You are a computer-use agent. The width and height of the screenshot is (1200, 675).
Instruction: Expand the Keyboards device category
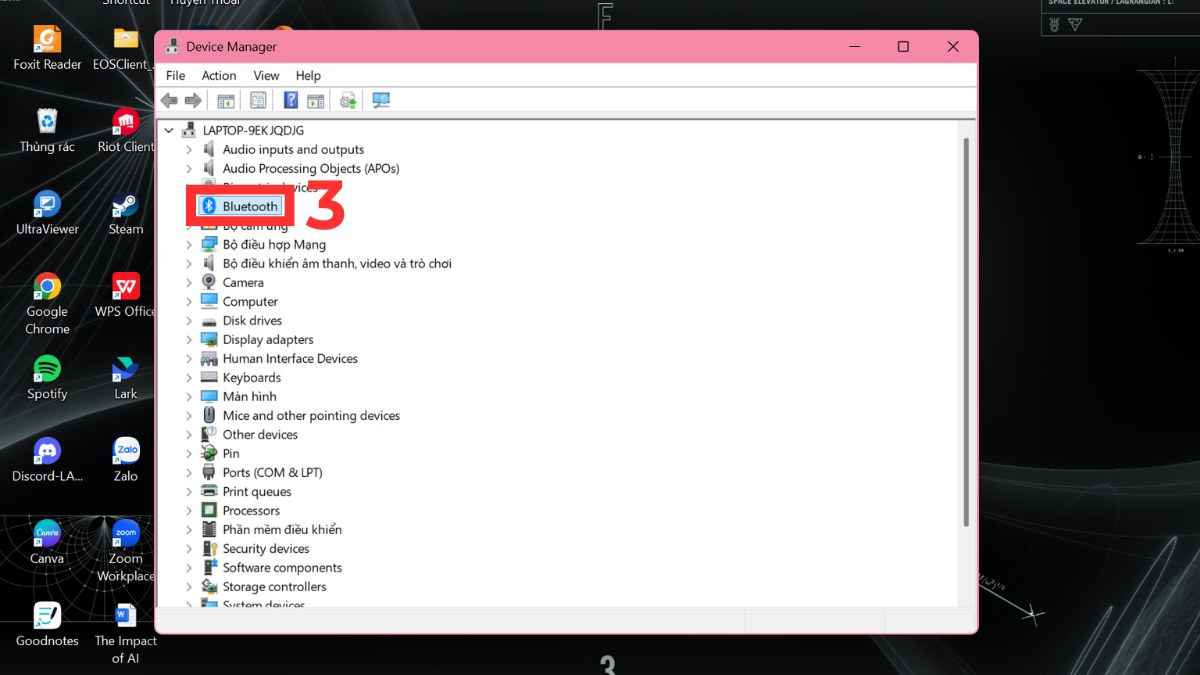pos(189,378)
